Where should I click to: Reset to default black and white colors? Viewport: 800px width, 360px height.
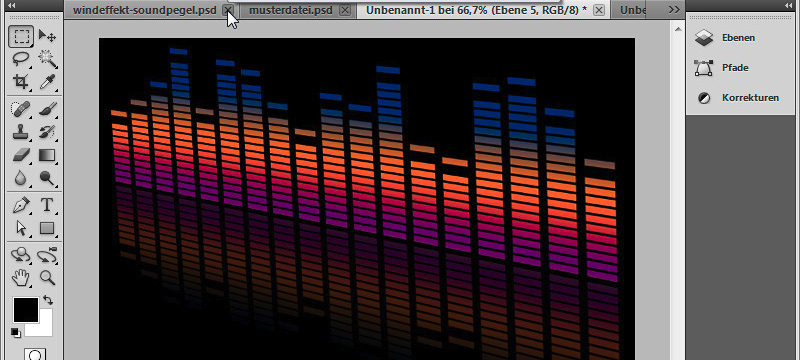[x=15, y=333]
